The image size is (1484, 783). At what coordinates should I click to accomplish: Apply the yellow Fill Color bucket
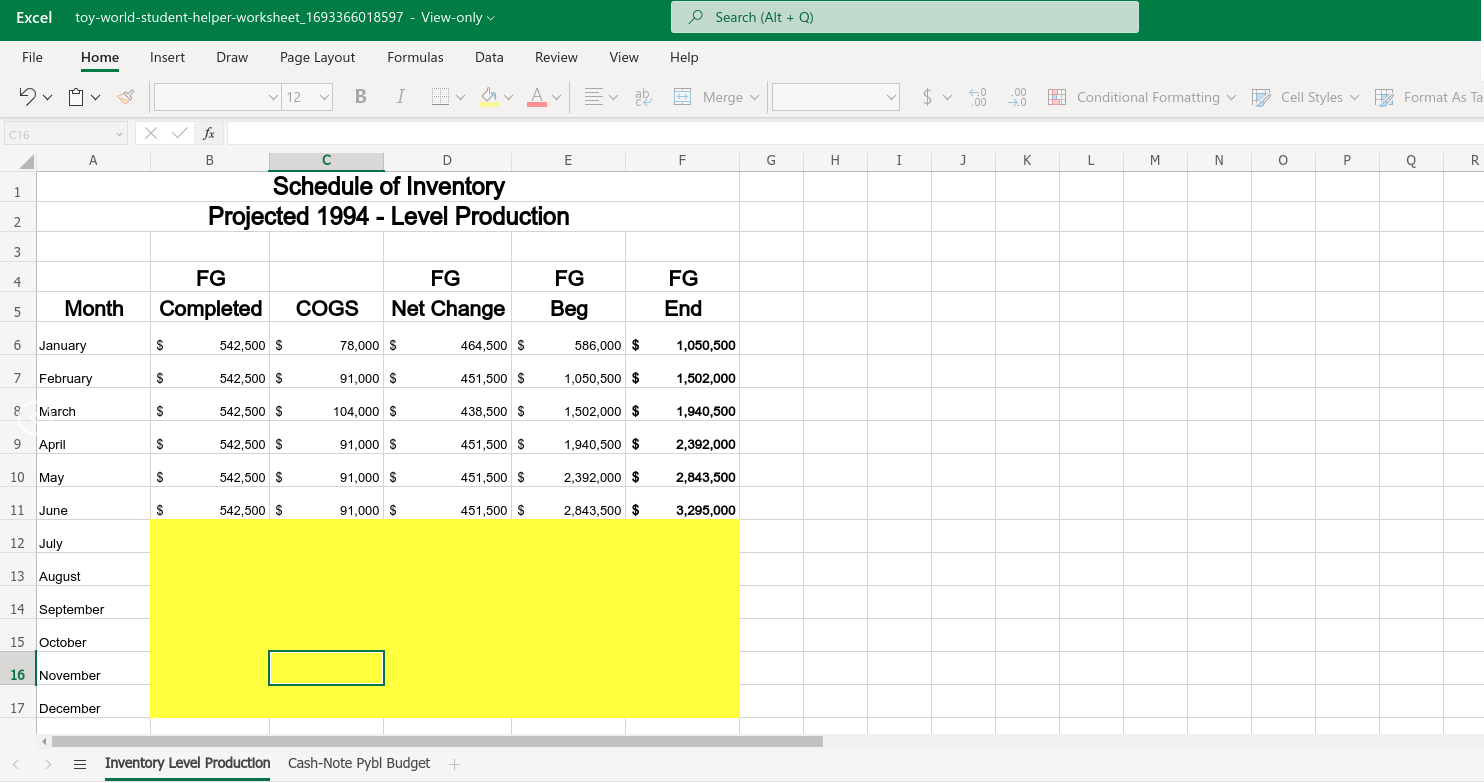489,97
